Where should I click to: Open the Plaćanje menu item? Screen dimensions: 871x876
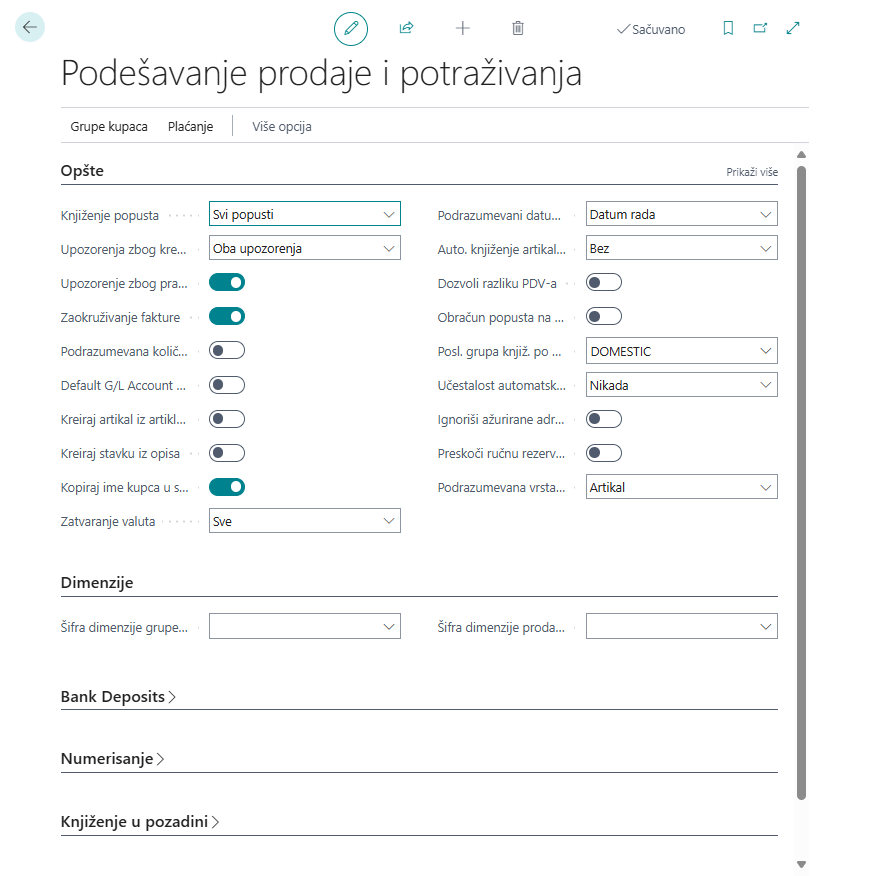[190, 126]
